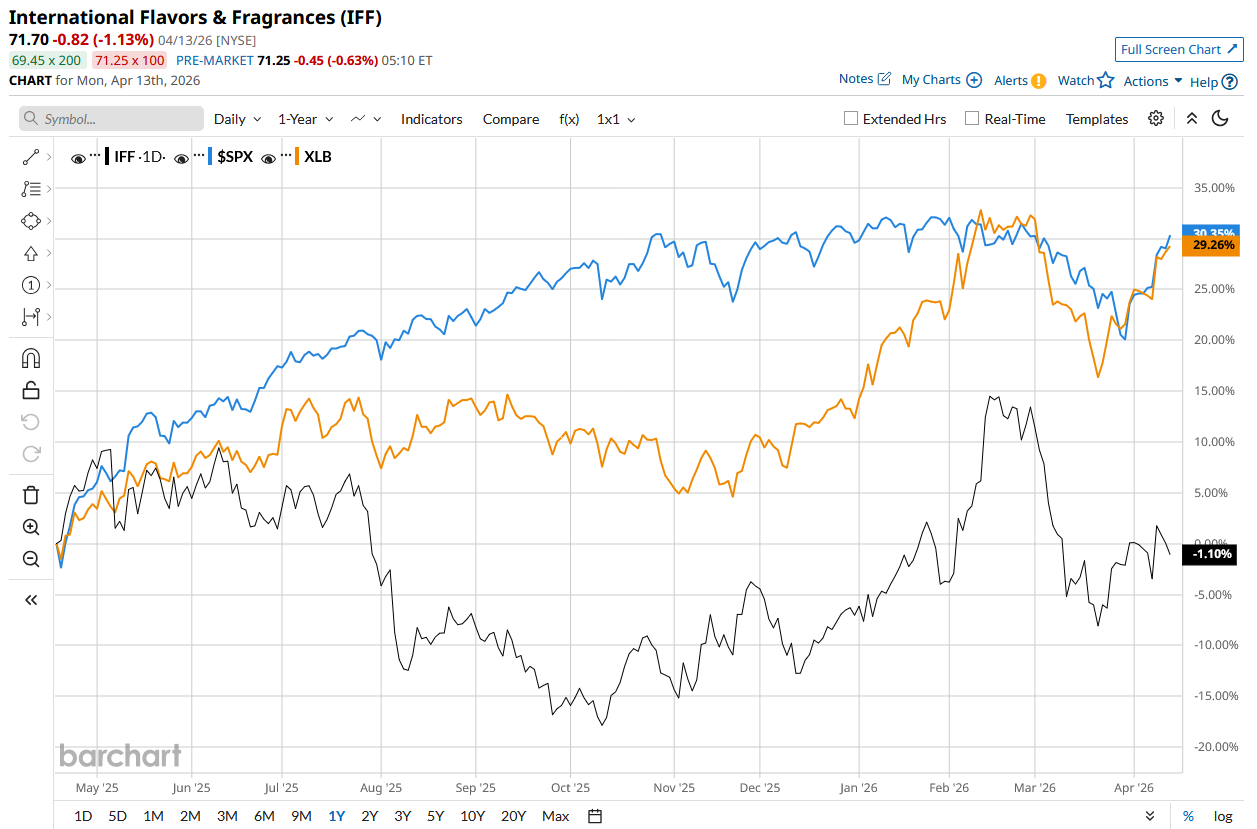This screenshot has height=829, width=1257.
Task: Open the date range calendar icon
Action: pos(595,816)
